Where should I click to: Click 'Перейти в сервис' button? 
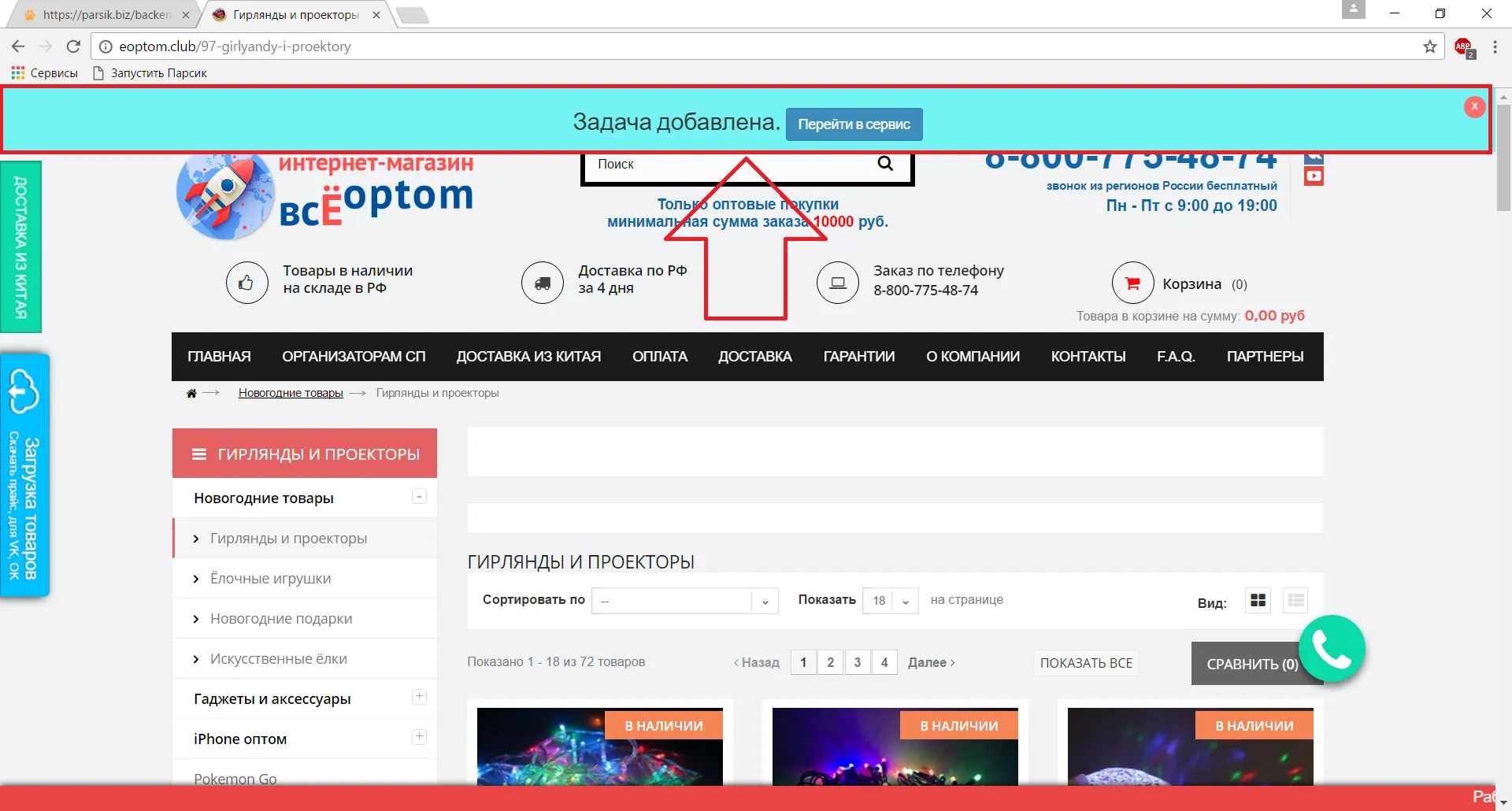point(854,124)
